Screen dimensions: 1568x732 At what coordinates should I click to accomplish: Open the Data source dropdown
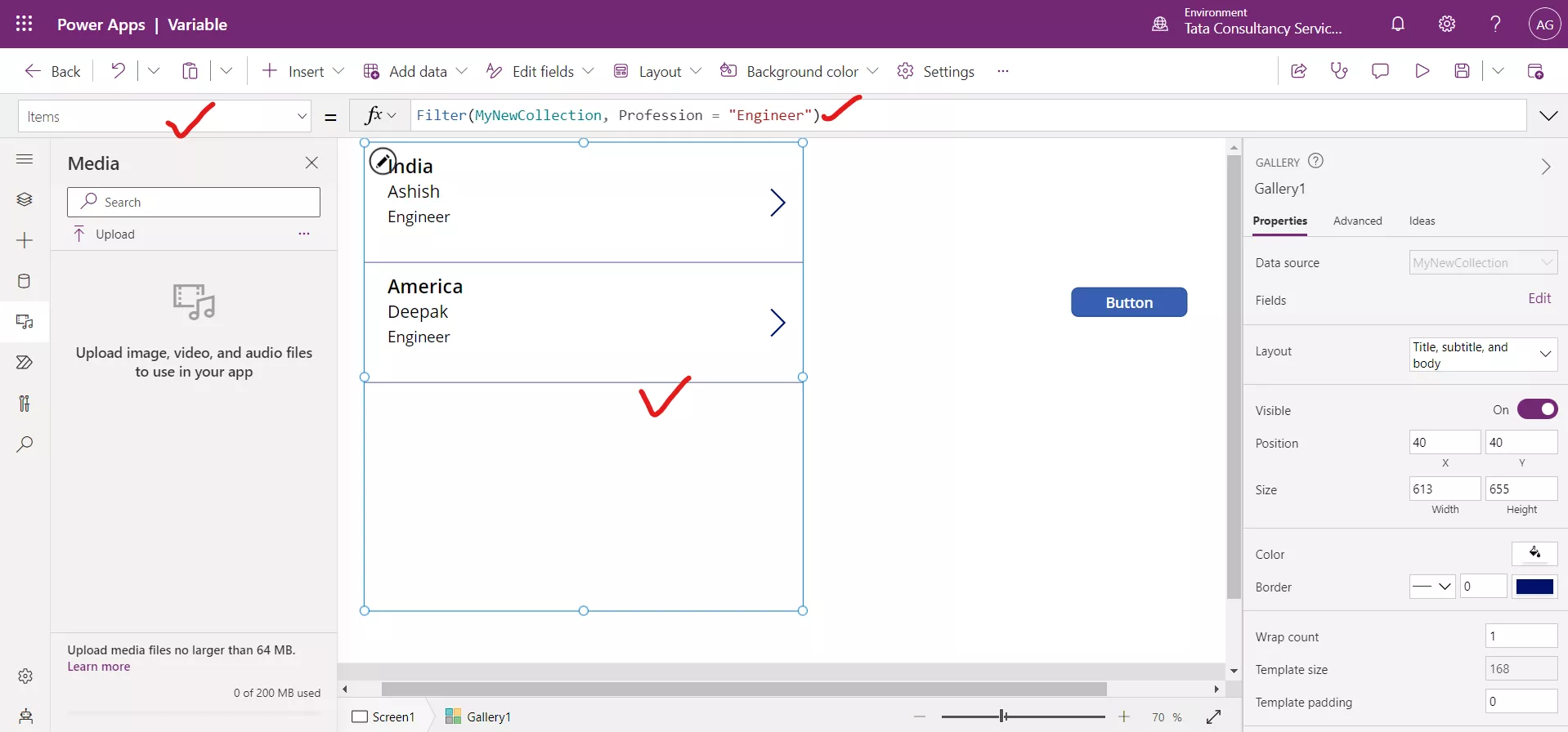[1483, 262]
